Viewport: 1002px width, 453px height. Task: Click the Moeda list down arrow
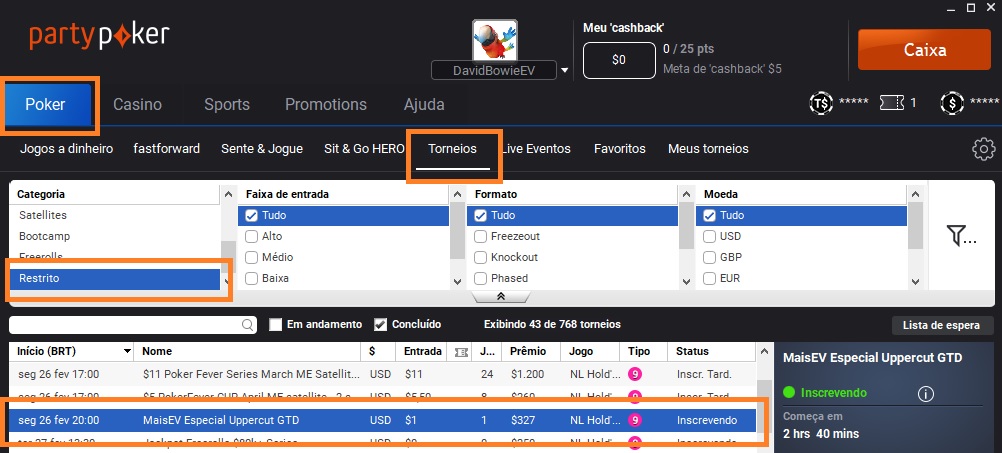[915, 281]
